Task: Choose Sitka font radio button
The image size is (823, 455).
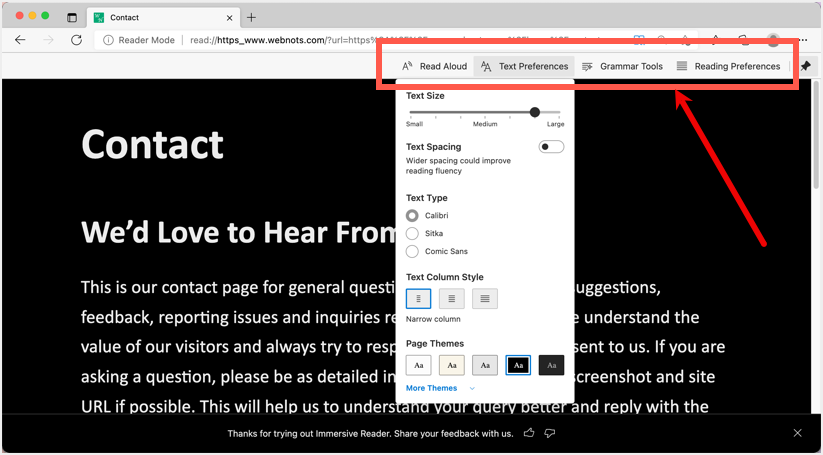Action: tap(413, 234)
